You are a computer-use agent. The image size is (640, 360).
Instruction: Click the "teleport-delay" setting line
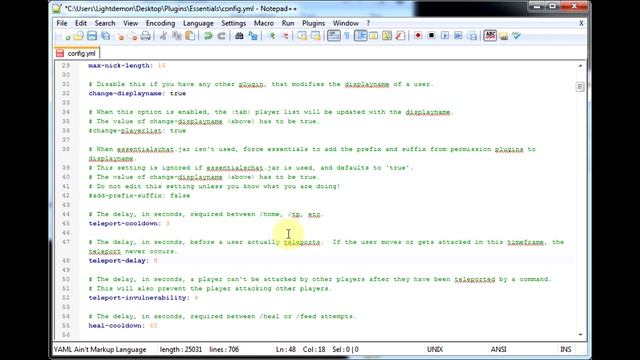tap(123, 260)
